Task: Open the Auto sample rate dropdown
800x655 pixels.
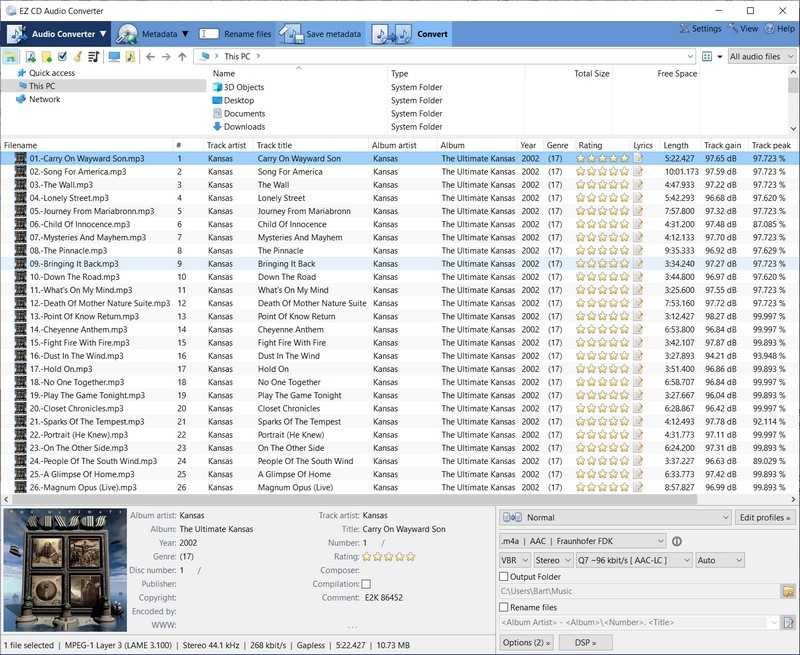Action: (x=719, y=560)
